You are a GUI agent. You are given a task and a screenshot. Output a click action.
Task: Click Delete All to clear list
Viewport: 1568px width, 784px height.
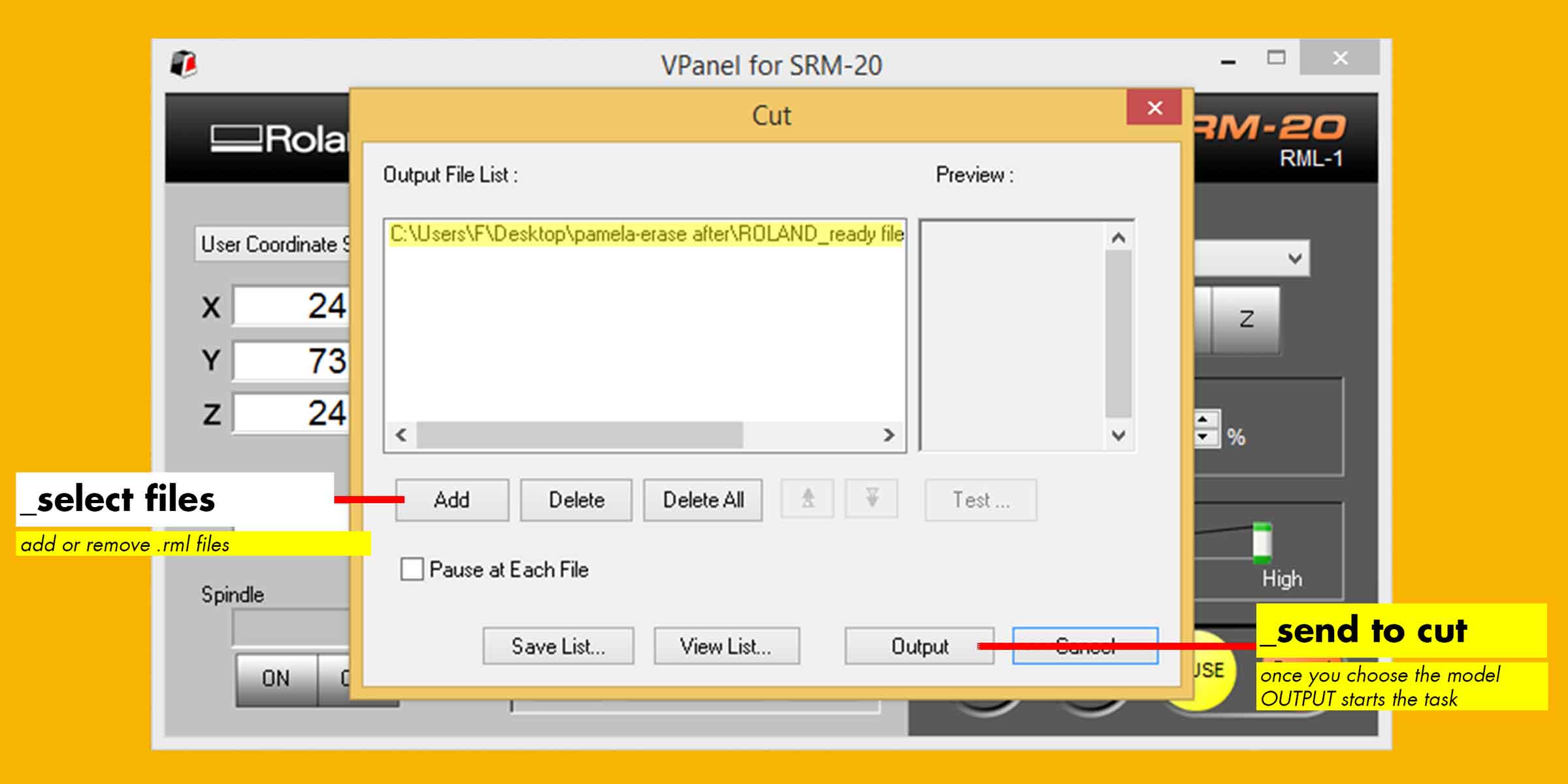tap(703, 500)
